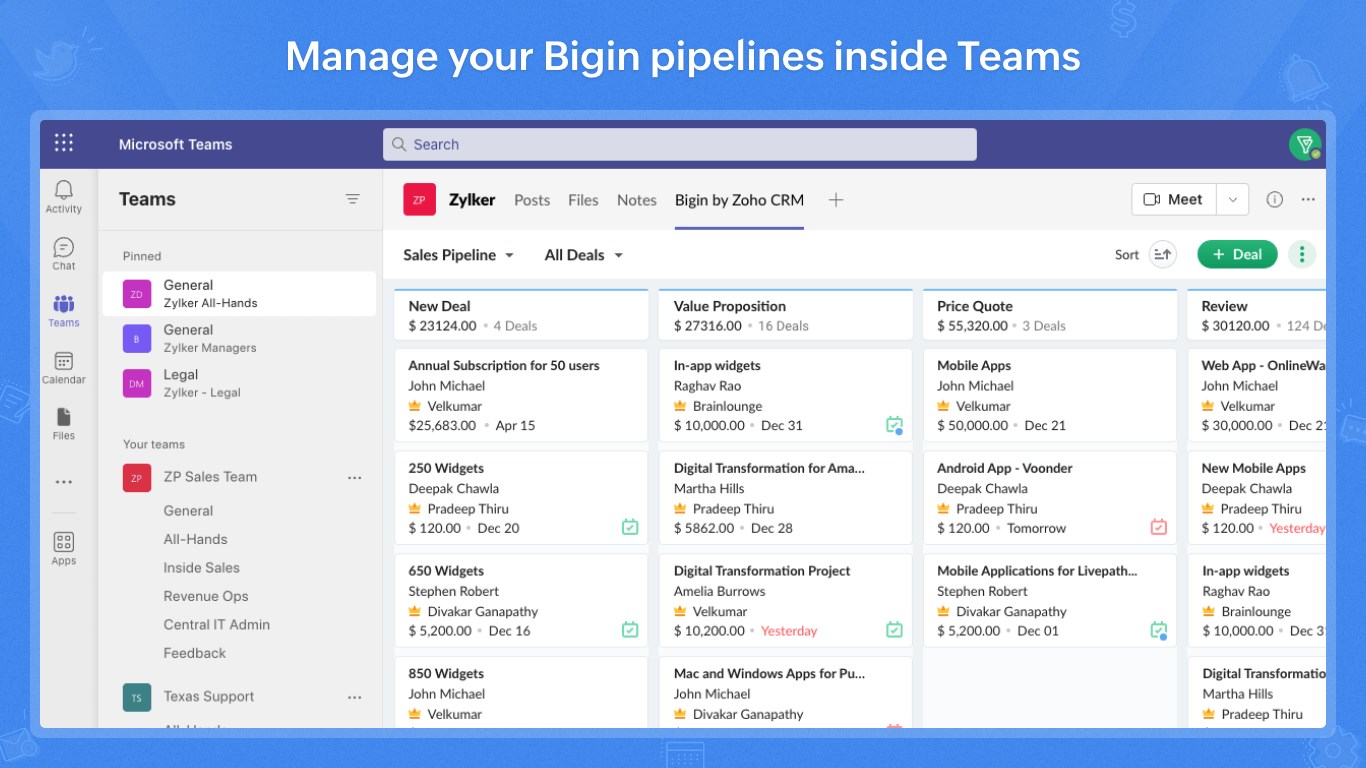Open Calendar in the left rail

64,368
